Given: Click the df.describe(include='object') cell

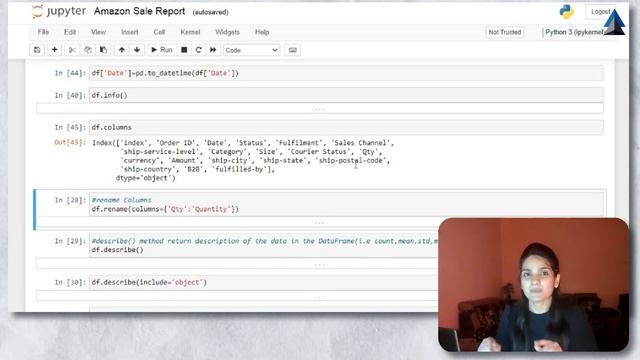Looking at the screenshot, I should pos(264,282).
